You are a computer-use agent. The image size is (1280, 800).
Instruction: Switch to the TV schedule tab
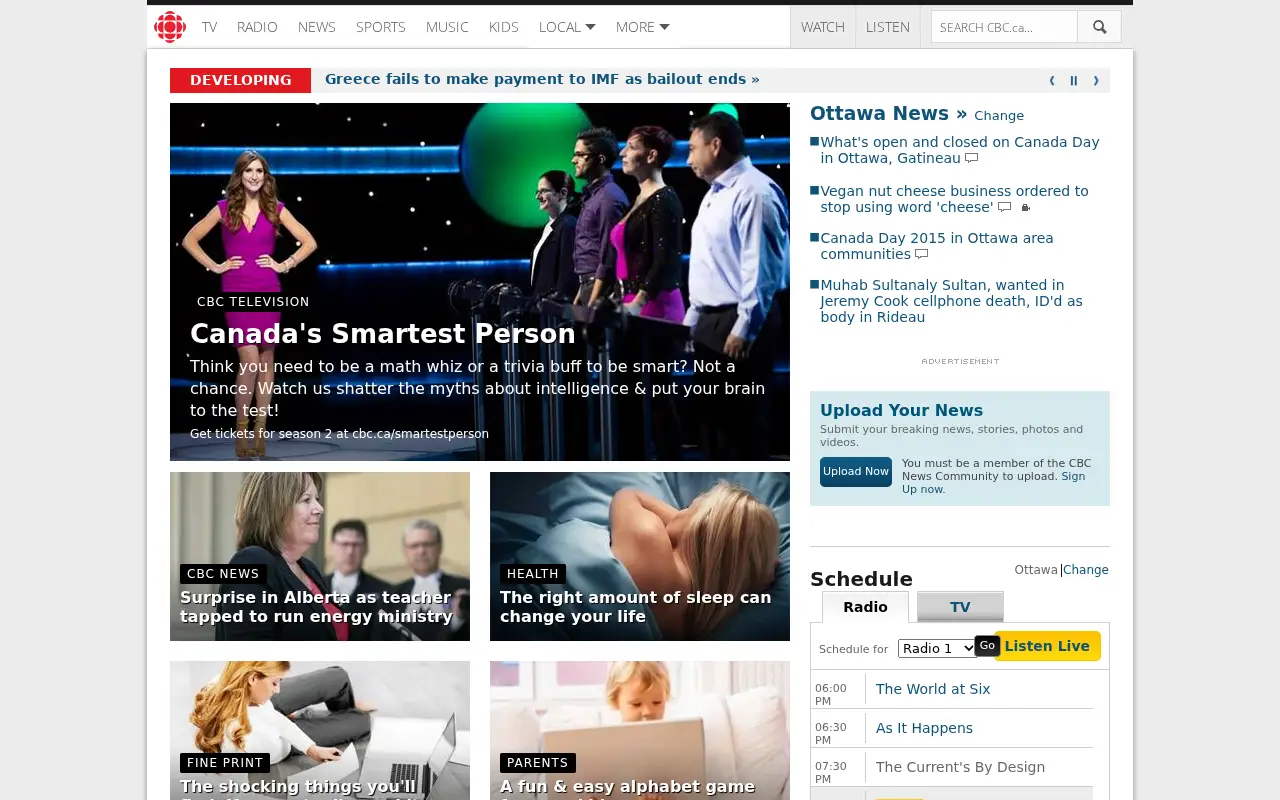960,607
